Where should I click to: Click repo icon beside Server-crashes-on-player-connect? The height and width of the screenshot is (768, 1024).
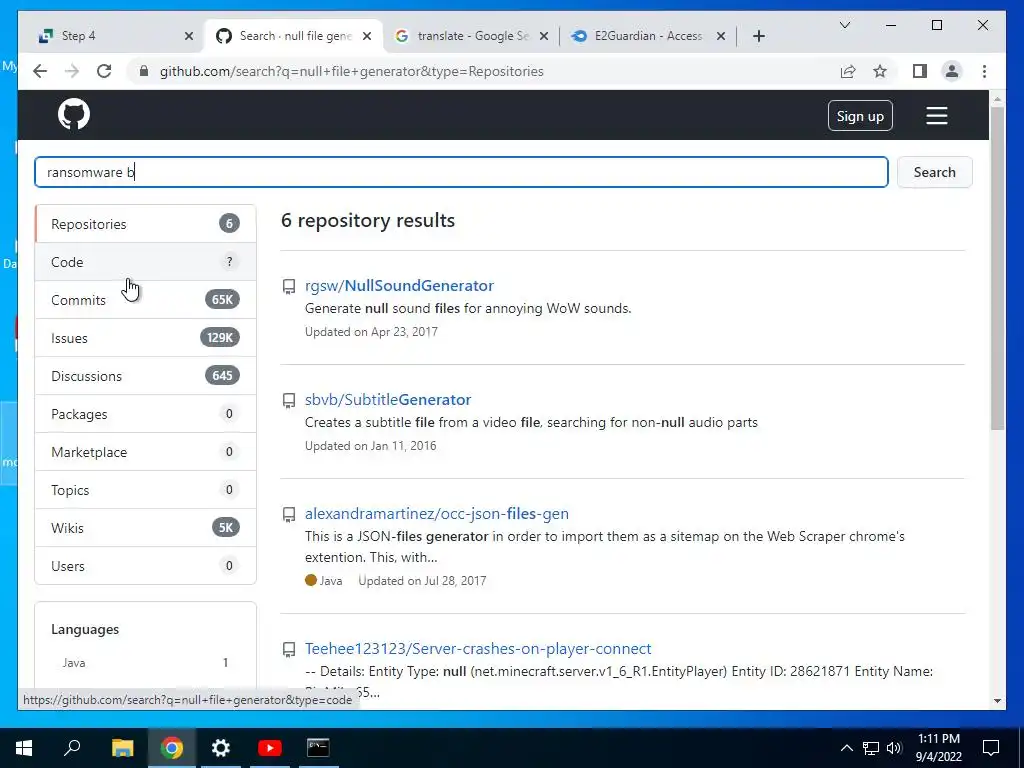pyautogui.click(x=289, y=650)
